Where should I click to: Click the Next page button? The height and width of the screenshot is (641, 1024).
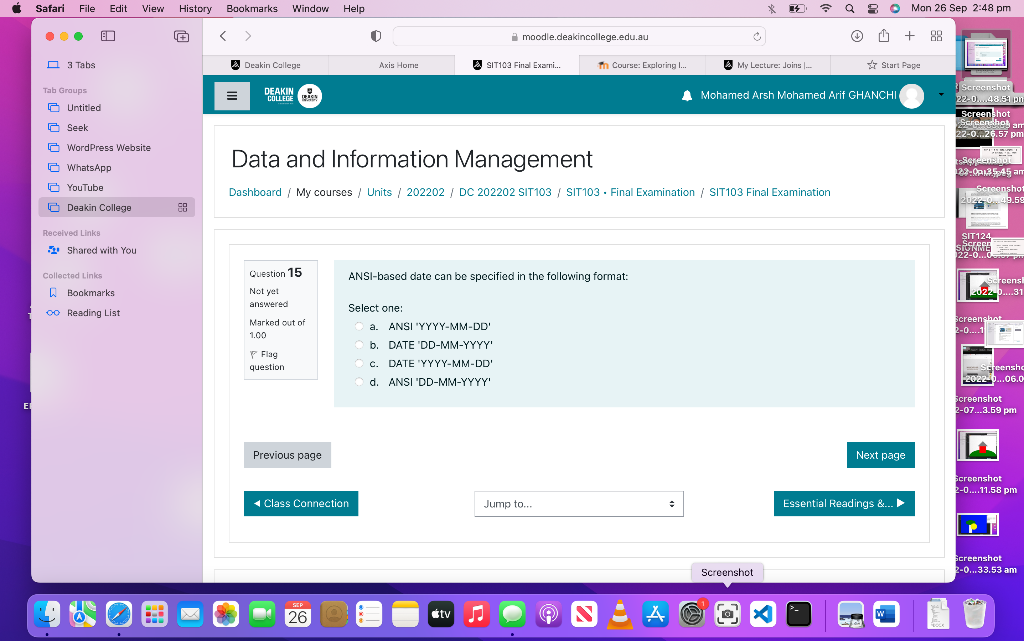880,455
